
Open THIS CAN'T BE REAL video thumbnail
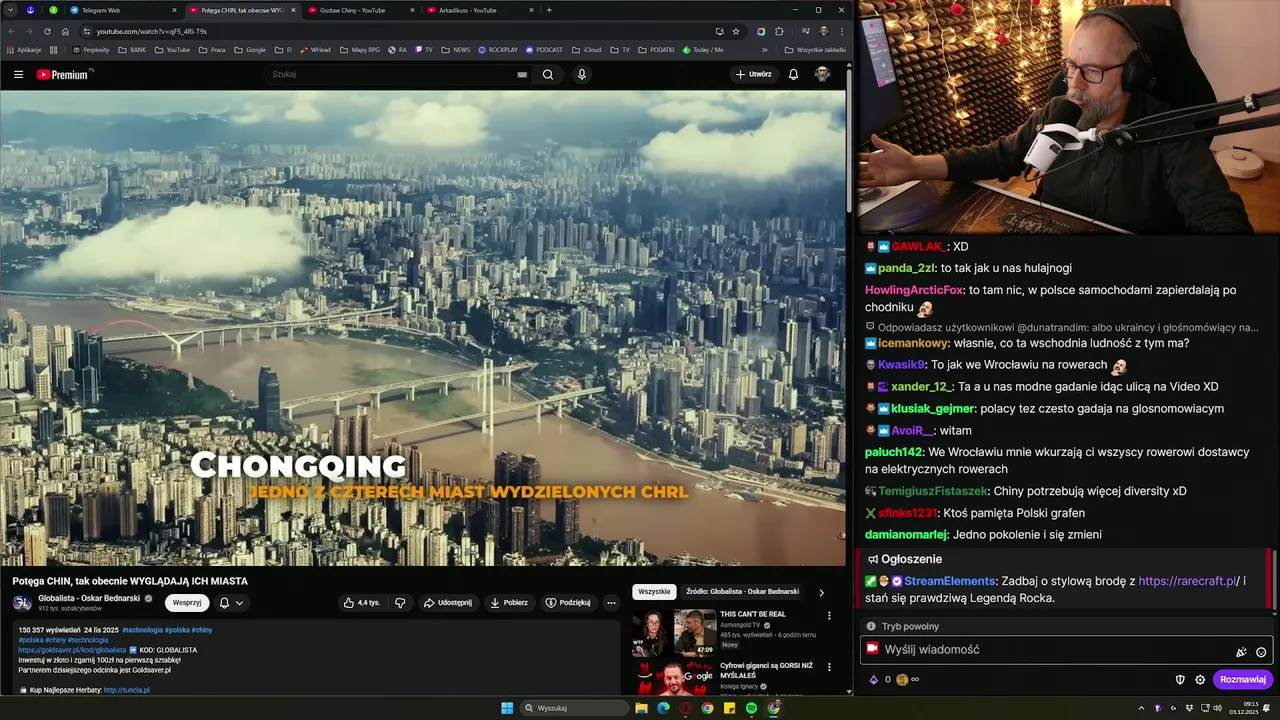point(674,633)
